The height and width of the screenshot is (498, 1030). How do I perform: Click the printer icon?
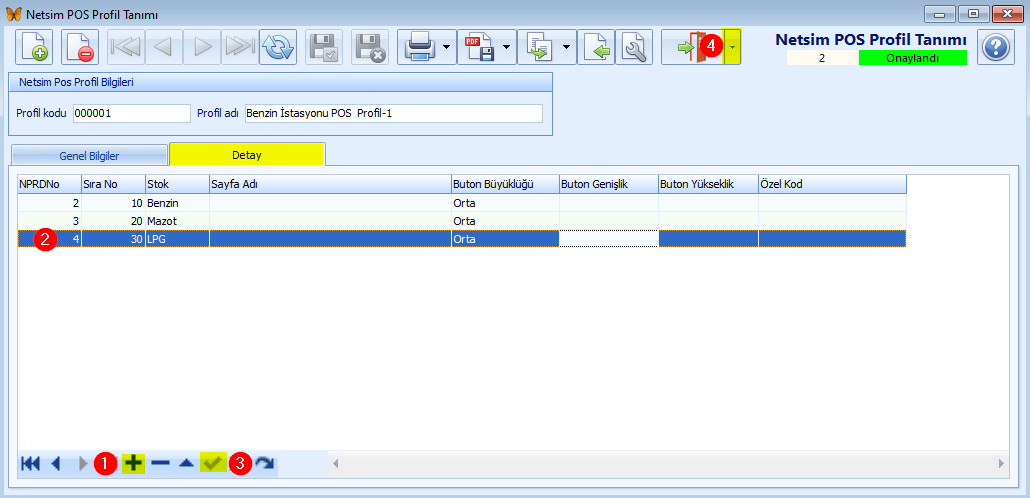tap(417, 47)
